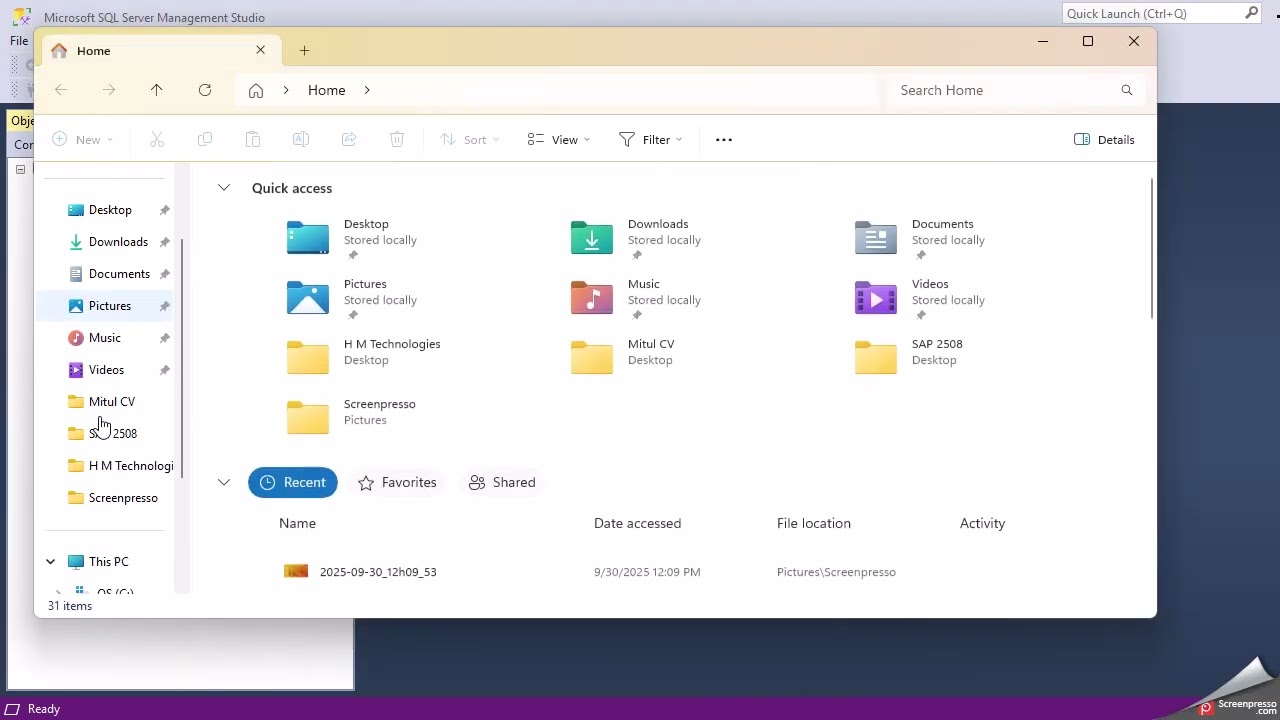Click the Delete trash icon

pyautogui.click(x=397, y=140)
